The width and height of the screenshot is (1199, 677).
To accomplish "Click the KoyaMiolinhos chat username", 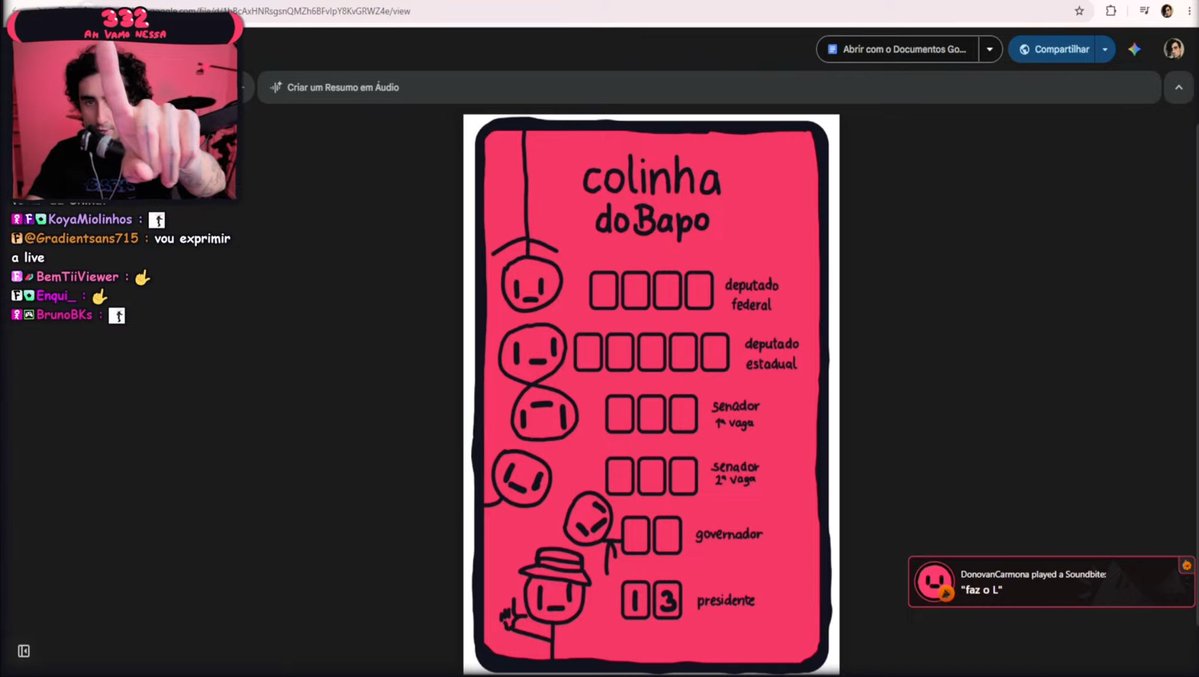I will point(90,219).
